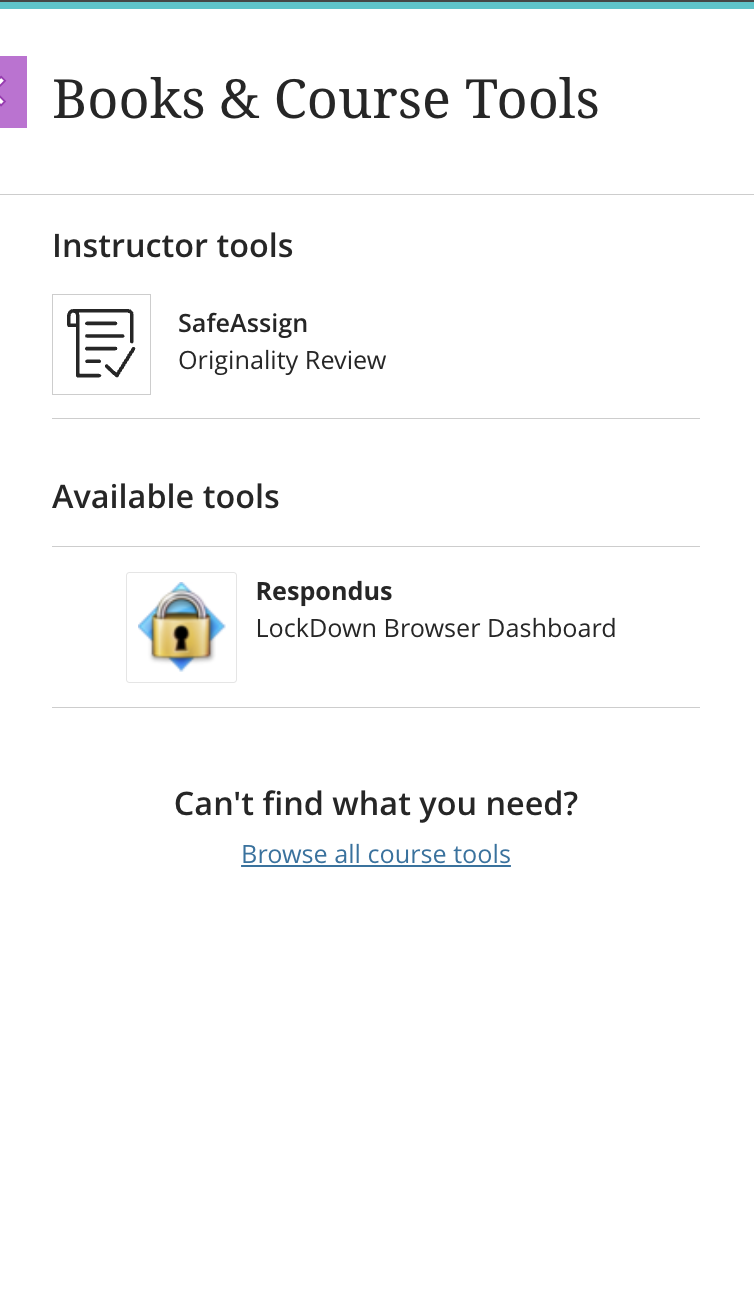Image resolution: width=754 pixels, height=1308 pixels.
Task: Click empty area below the Browse link
Action: (376, 1050)
